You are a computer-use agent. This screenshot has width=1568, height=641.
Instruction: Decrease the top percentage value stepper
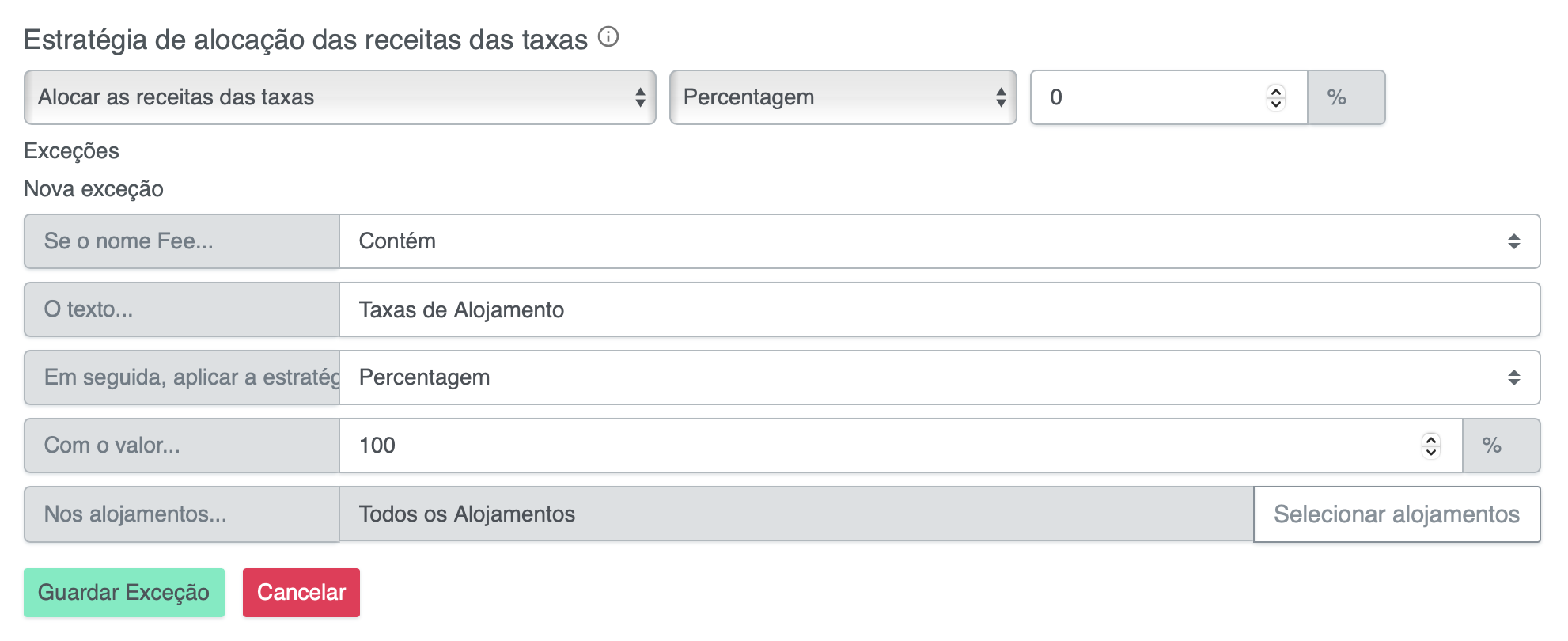coord(1275,104)
